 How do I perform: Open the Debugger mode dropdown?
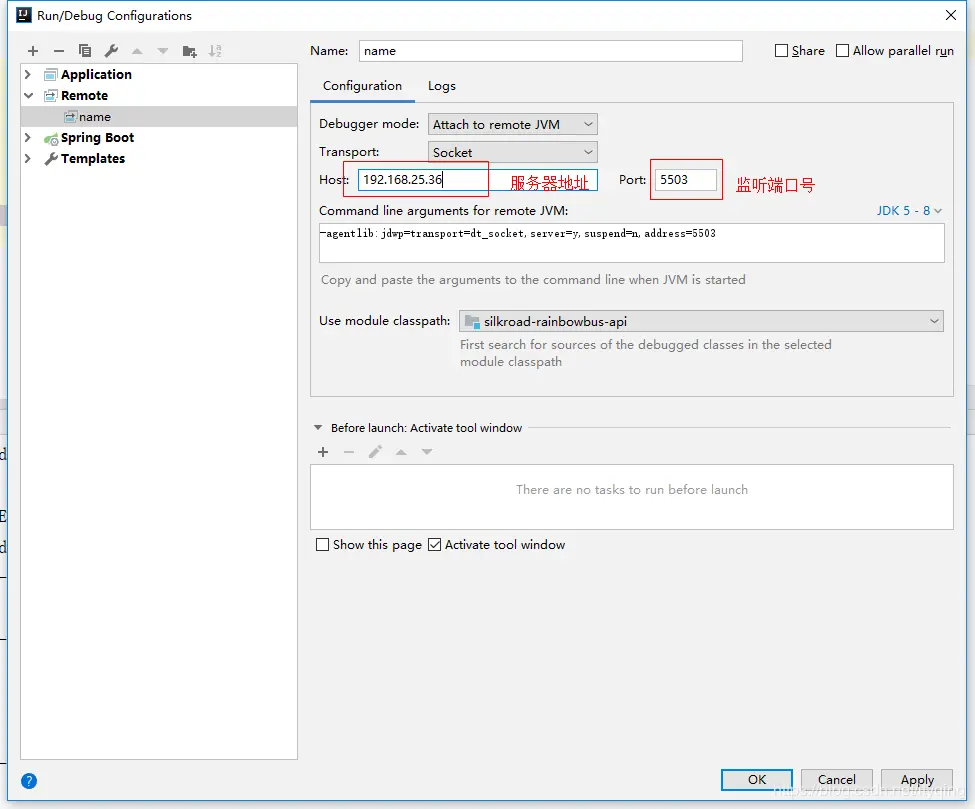pos(512,124)
